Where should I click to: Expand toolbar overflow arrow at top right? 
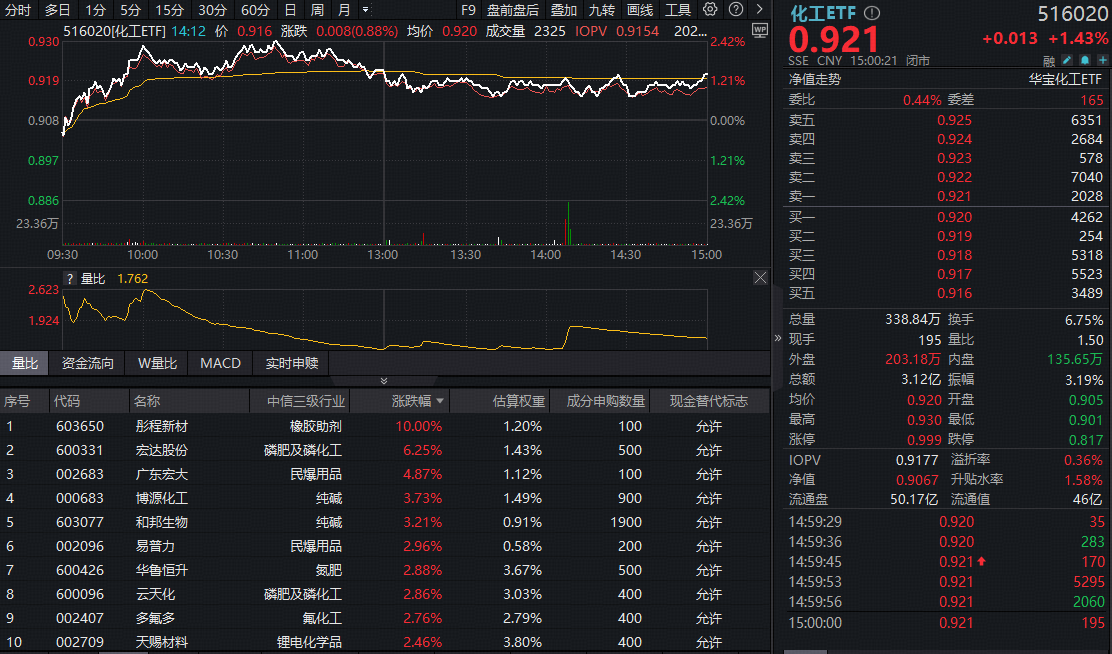click(x=759, y=9)
